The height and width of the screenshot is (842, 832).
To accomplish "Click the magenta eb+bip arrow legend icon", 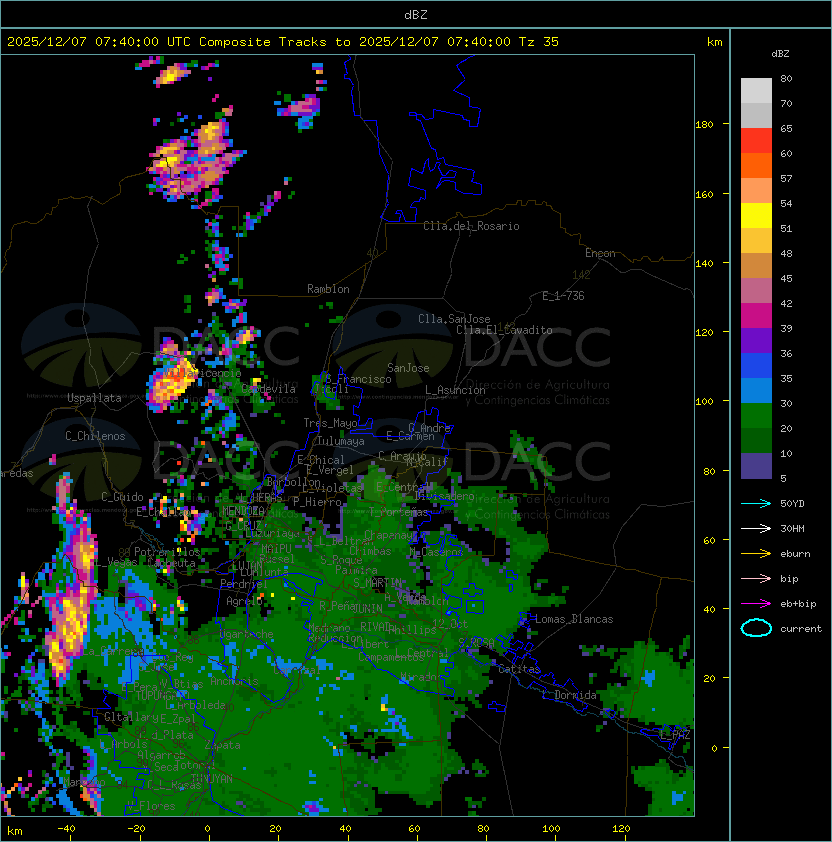I will pos(756,604).
